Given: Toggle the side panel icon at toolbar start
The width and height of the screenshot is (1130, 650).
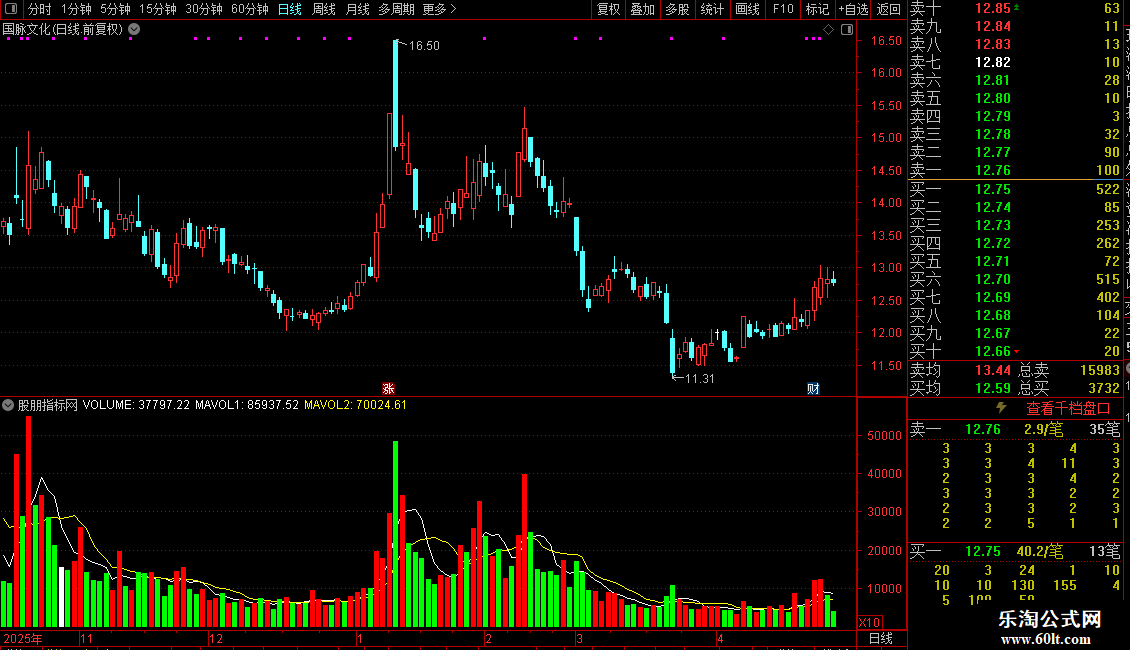Looking at the screenshot, I should (11, 9).
